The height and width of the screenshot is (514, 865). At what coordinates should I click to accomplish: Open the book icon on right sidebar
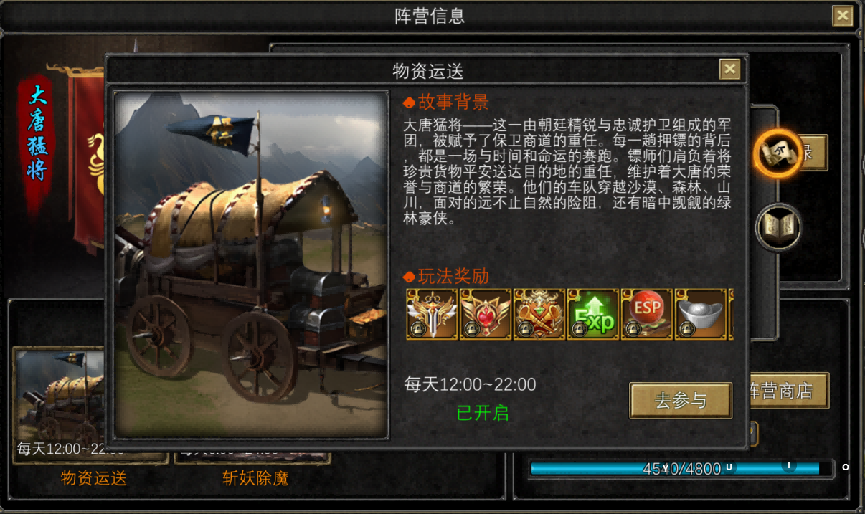point(778,227)
